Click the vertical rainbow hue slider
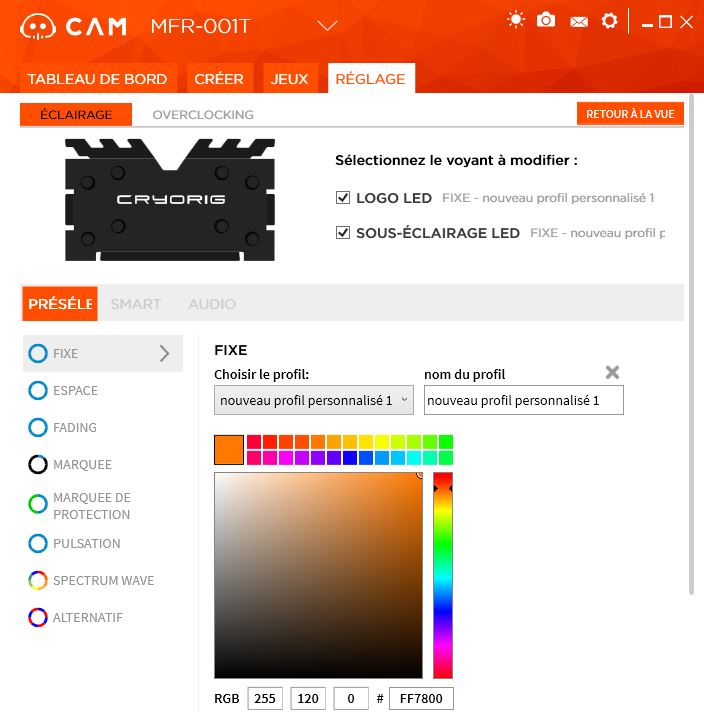This screenshot has height=712, width=704. pos(443,575)
